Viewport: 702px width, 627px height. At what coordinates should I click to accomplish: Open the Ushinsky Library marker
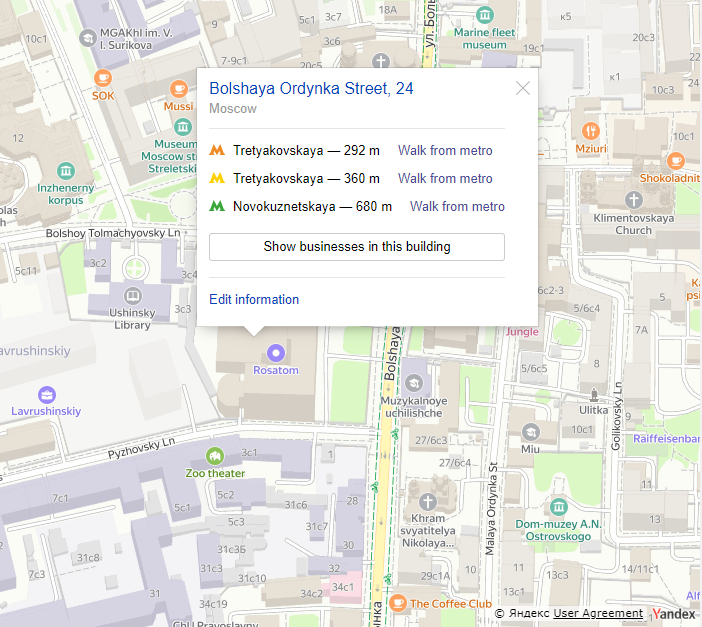132,295
